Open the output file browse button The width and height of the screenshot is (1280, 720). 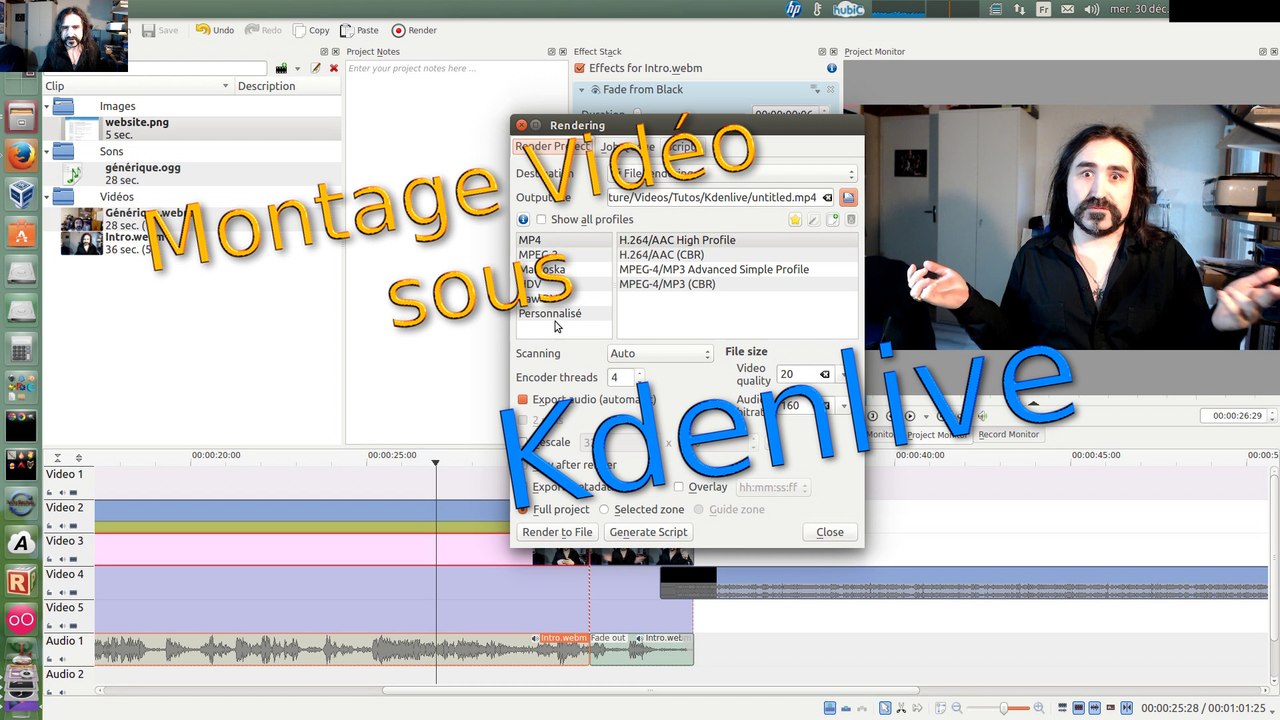tap(848, 197)
